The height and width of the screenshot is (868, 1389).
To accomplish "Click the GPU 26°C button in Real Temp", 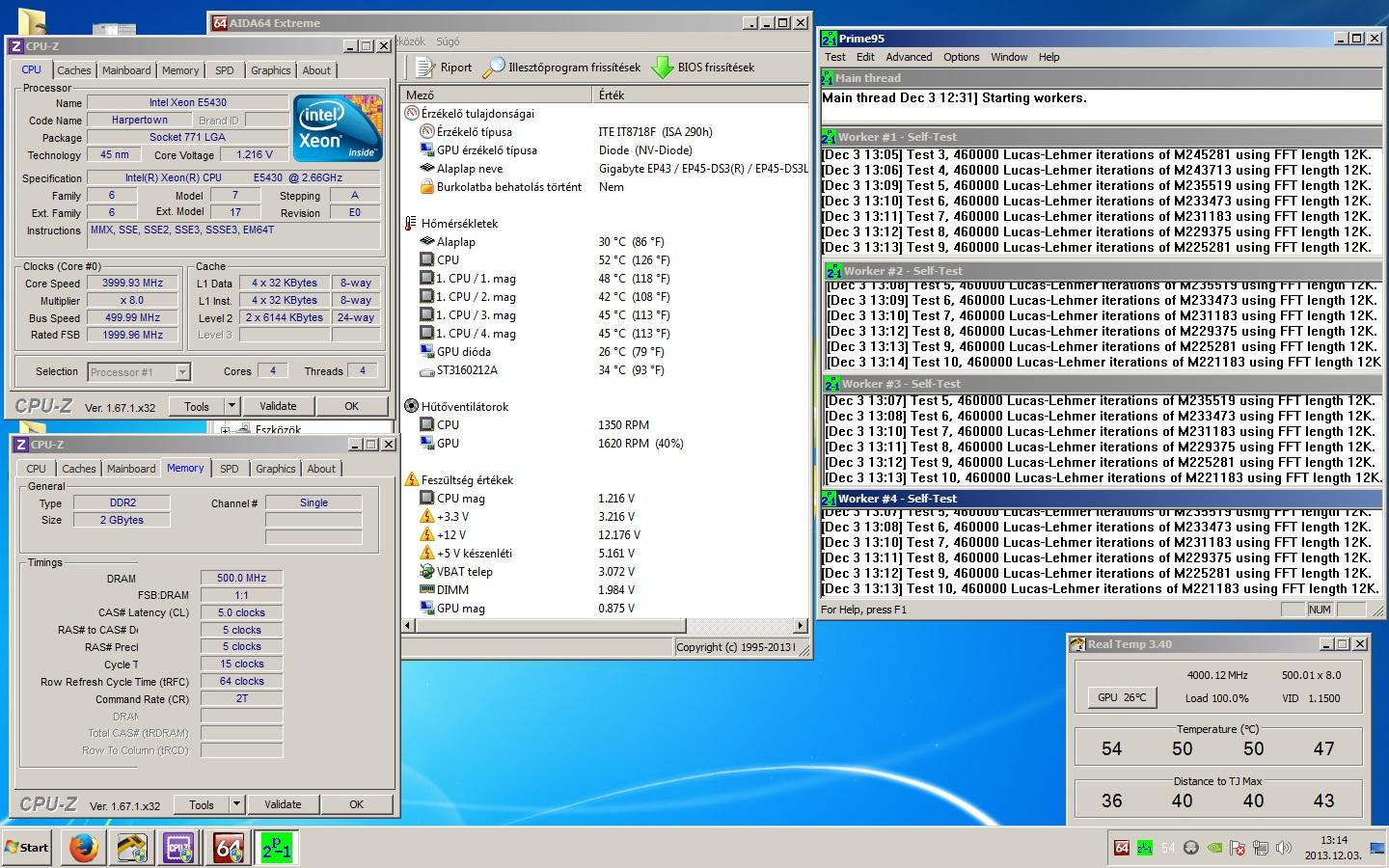I will click(x=1122, y=697).
